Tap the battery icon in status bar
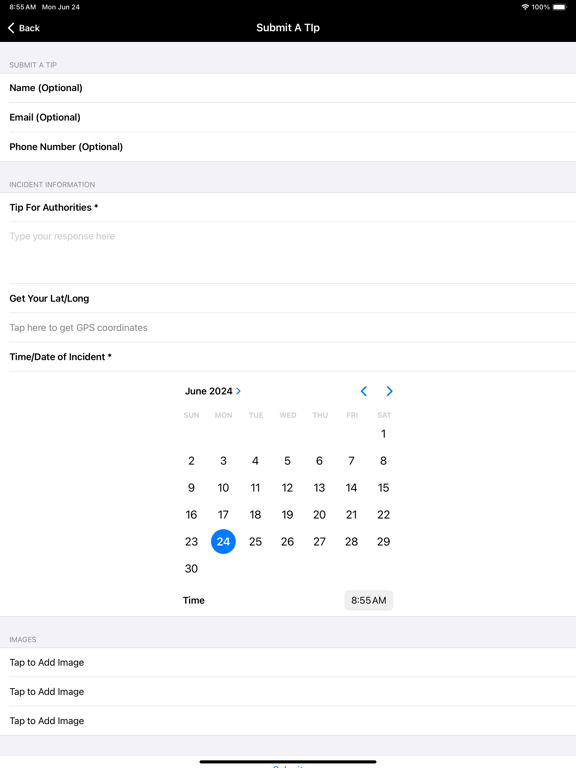This screenshot has height=768, width=576. click(559, 7)
